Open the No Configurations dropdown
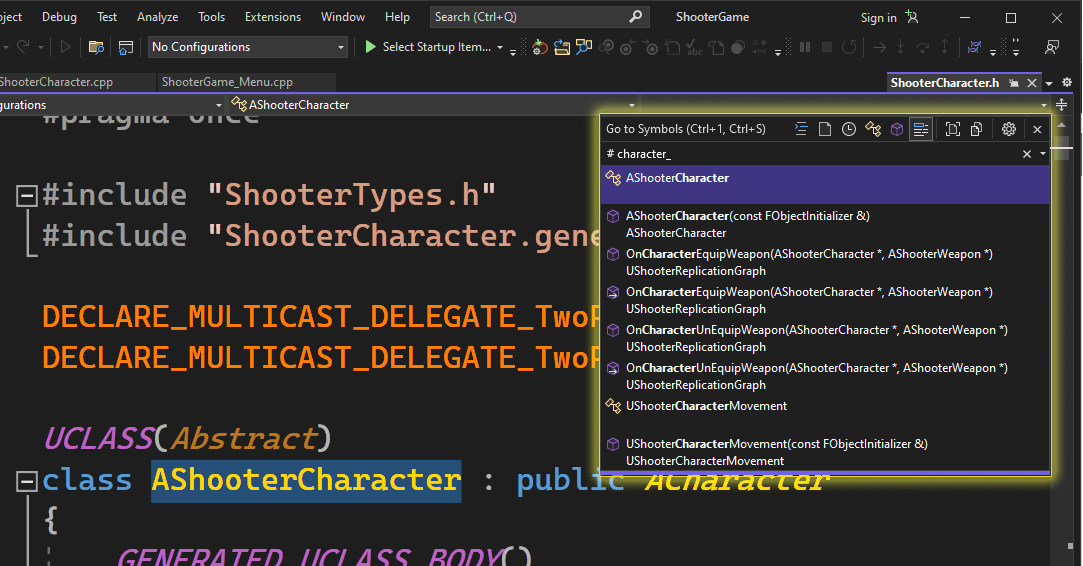 [247, 47]
